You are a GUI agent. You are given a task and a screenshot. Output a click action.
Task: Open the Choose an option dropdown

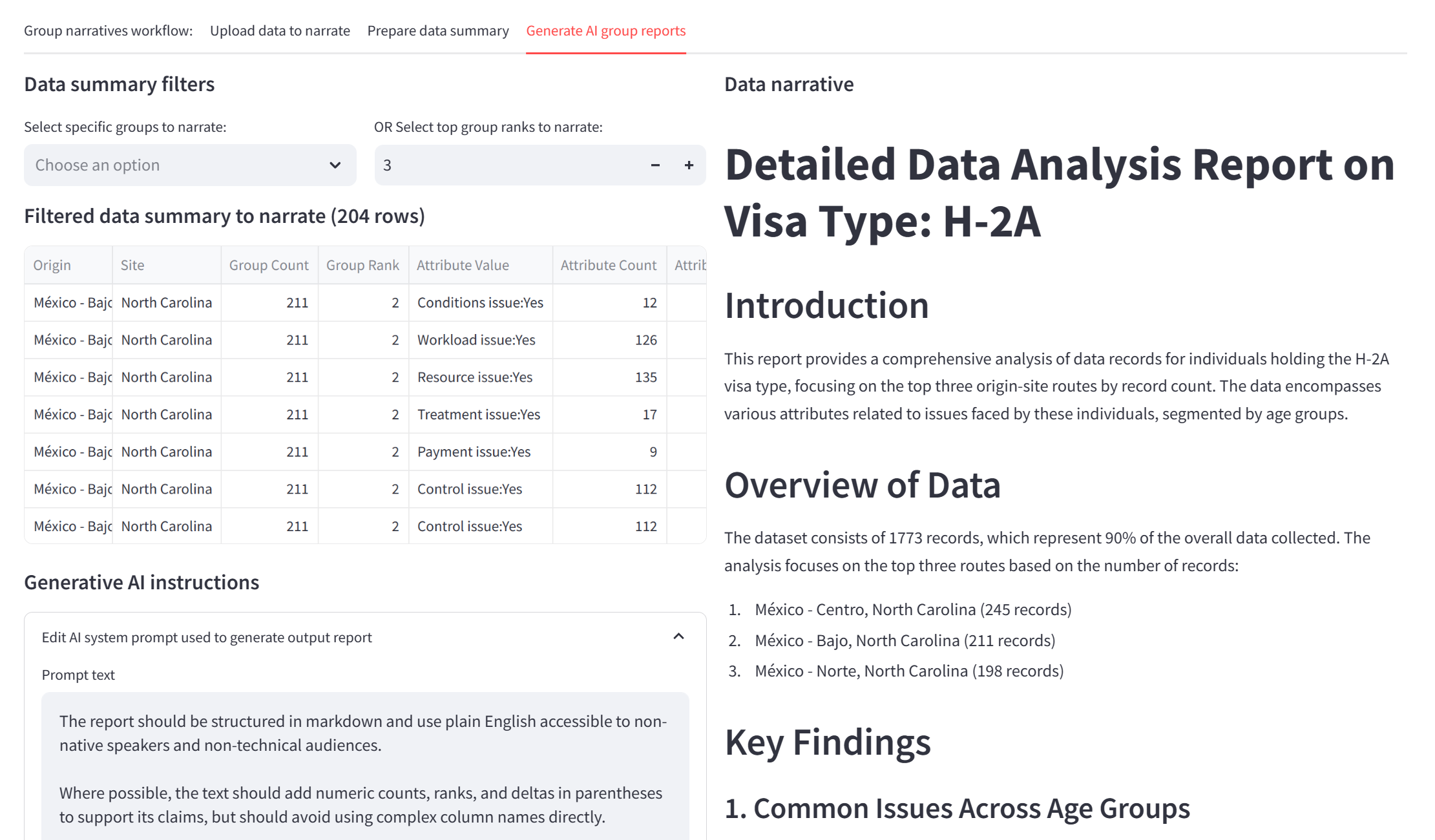pyautogui.click(x=190, y=164)
